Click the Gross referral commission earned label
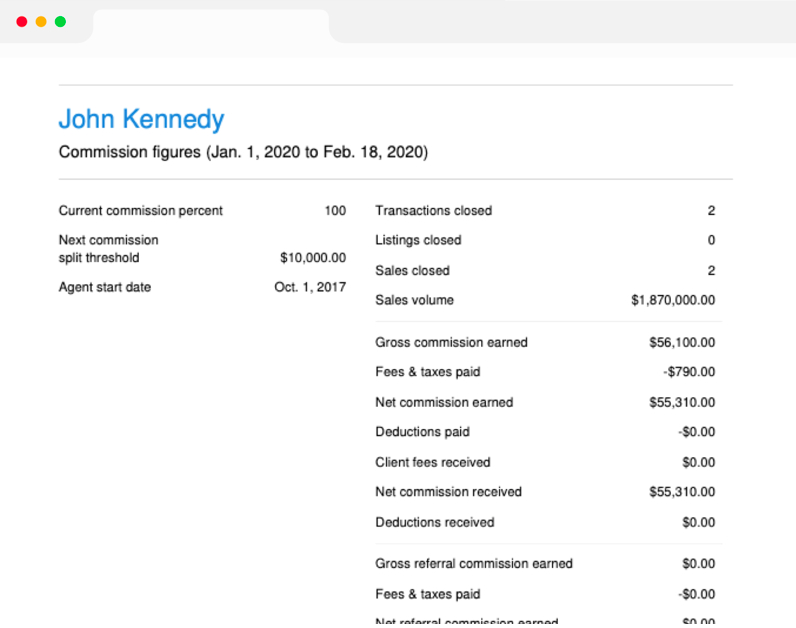Image resolution: width=796 pixels, height=628 pixels. coord(474,564)
